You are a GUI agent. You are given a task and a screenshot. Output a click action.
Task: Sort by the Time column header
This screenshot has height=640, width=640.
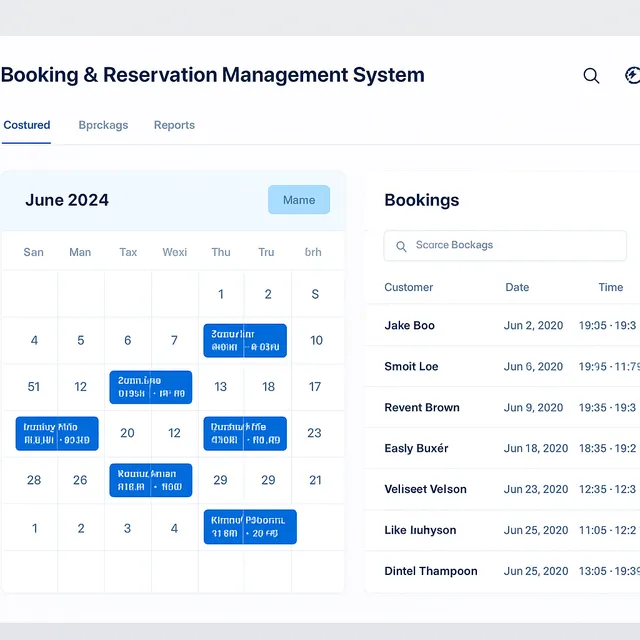(611, 287)
